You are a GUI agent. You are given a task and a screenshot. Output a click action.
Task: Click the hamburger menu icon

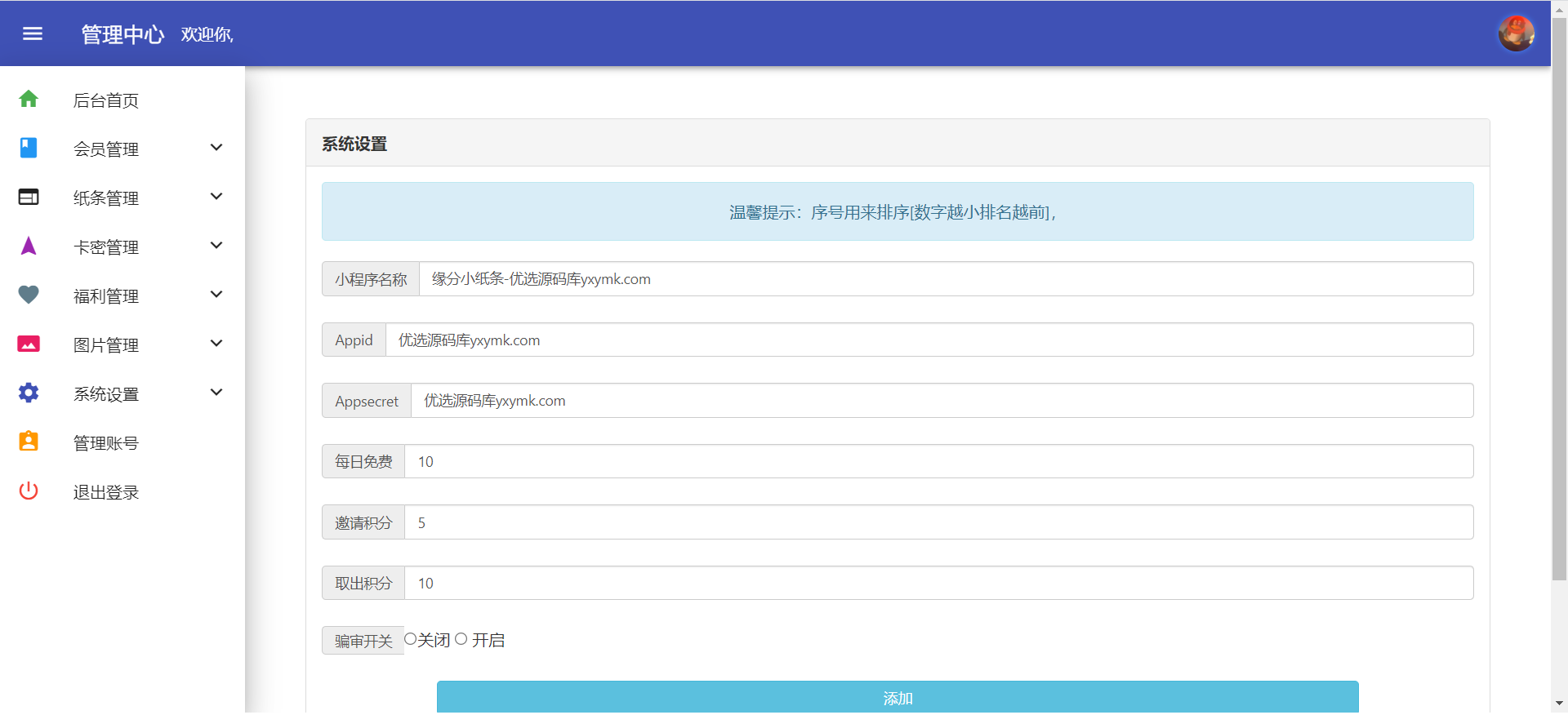[33, 33]
